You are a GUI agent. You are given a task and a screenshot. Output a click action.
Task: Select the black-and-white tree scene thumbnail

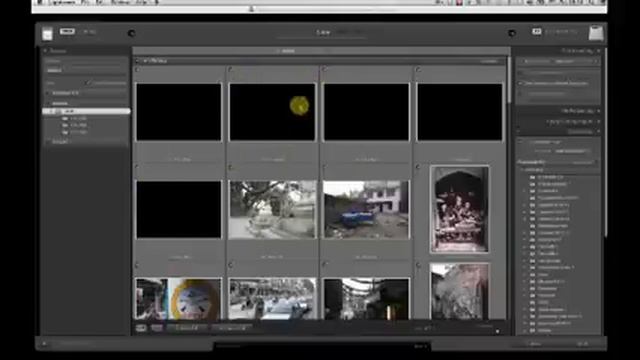pyautogui.click(x=272, y=210)
